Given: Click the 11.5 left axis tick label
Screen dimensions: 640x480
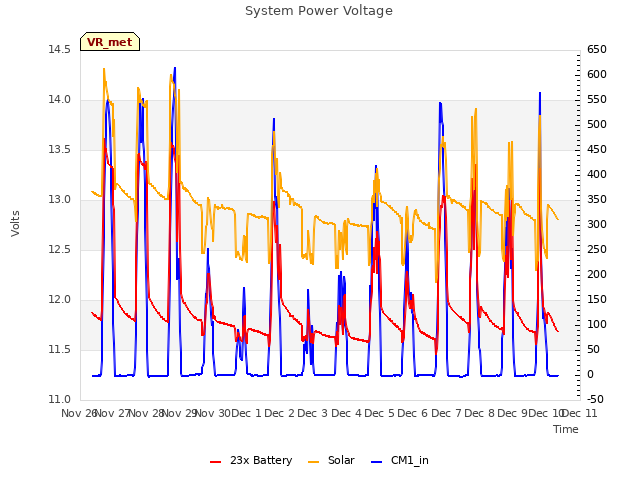Looking at the screenshot, I should point(60,349).
